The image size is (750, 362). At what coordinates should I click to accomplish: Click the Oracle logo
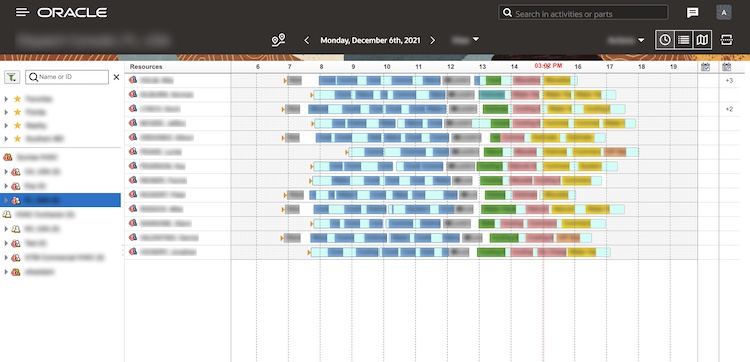[72, 13]
